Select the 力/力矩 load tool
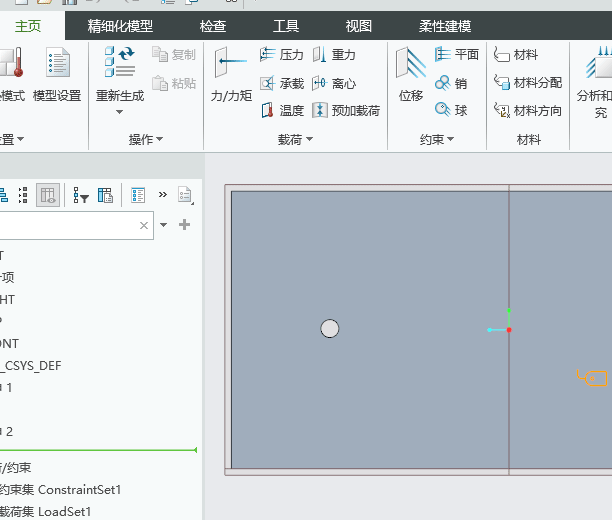 [231, 74]
